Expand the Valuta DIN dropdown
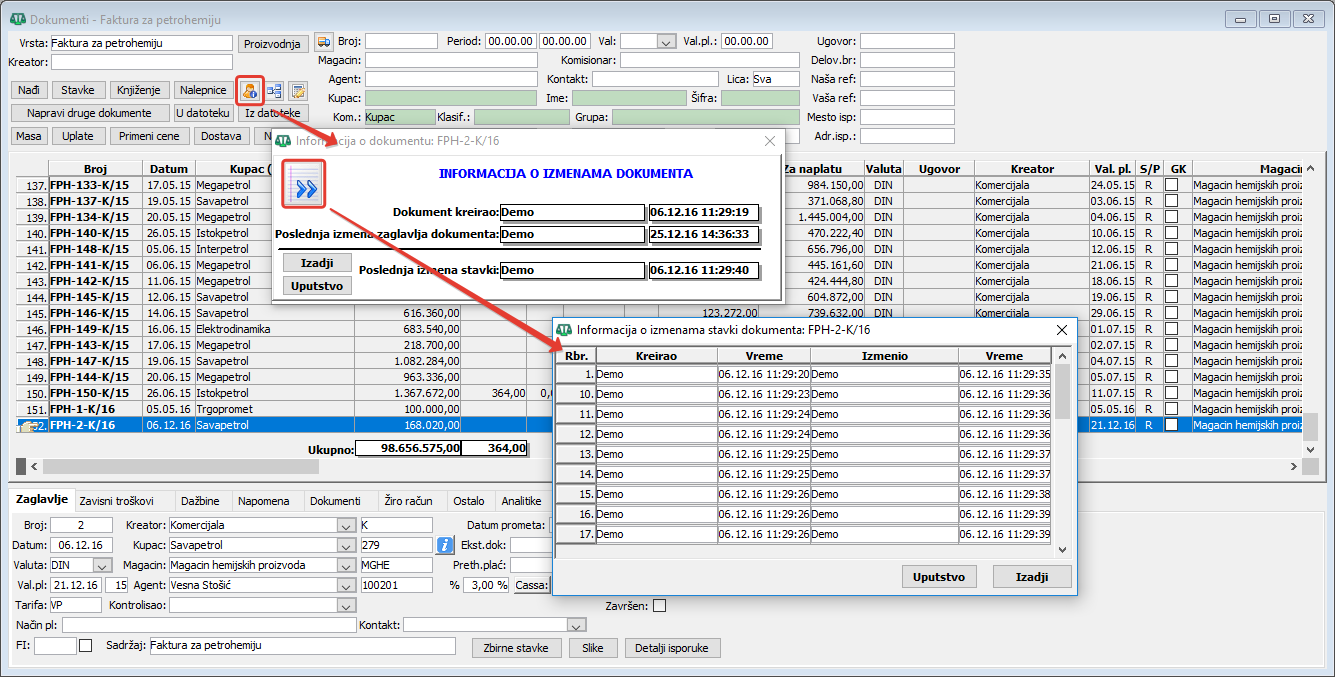 coord(103,565)
